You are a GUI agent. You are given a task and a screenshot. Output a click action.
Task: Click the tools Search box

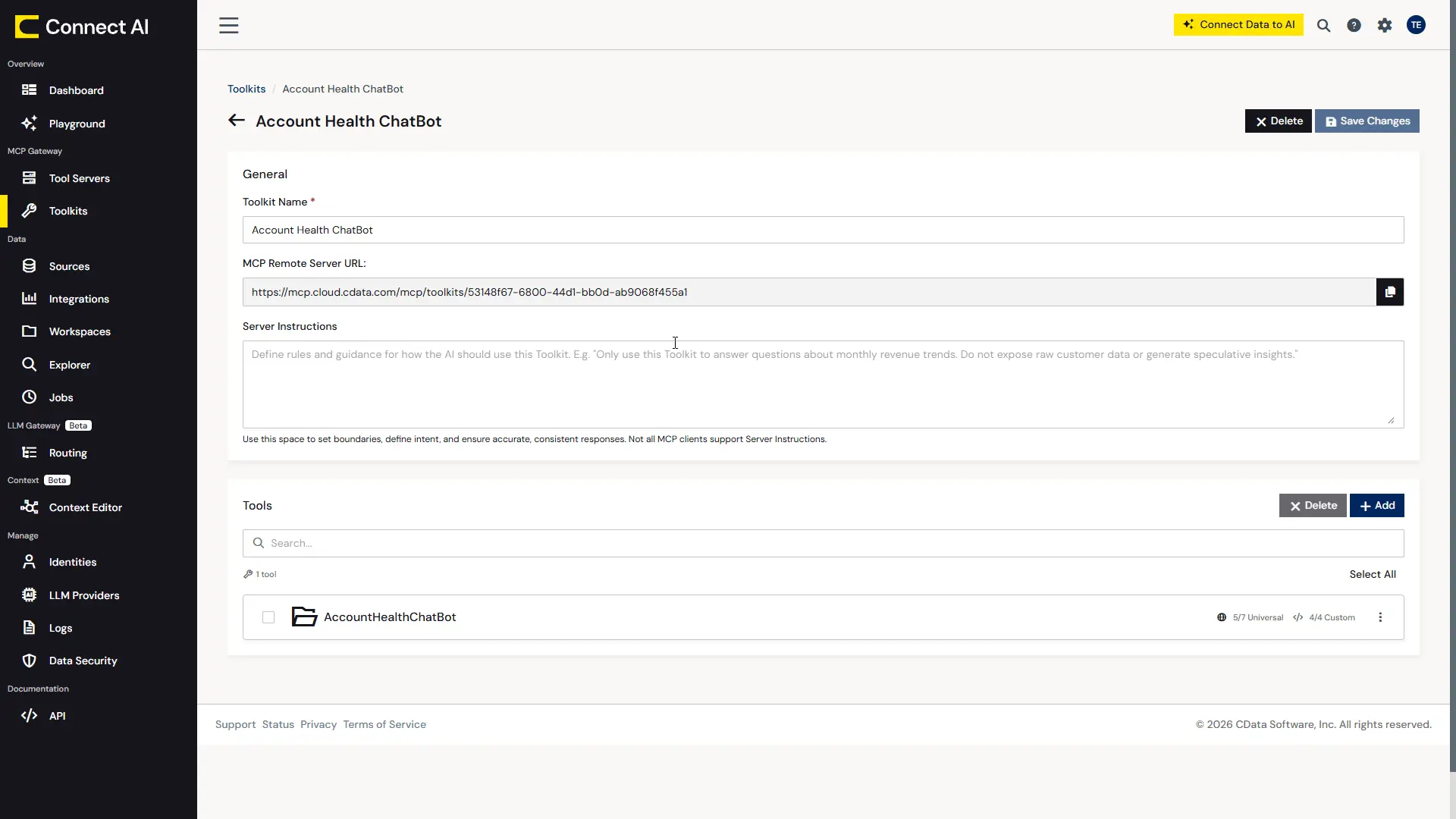[823, 543]
